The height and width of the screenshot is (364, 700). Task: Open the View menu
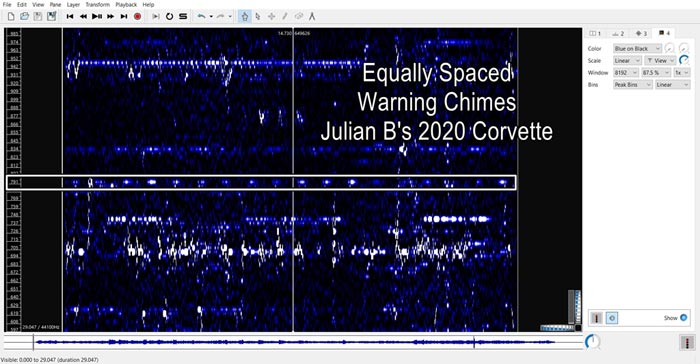pos(38,4)
